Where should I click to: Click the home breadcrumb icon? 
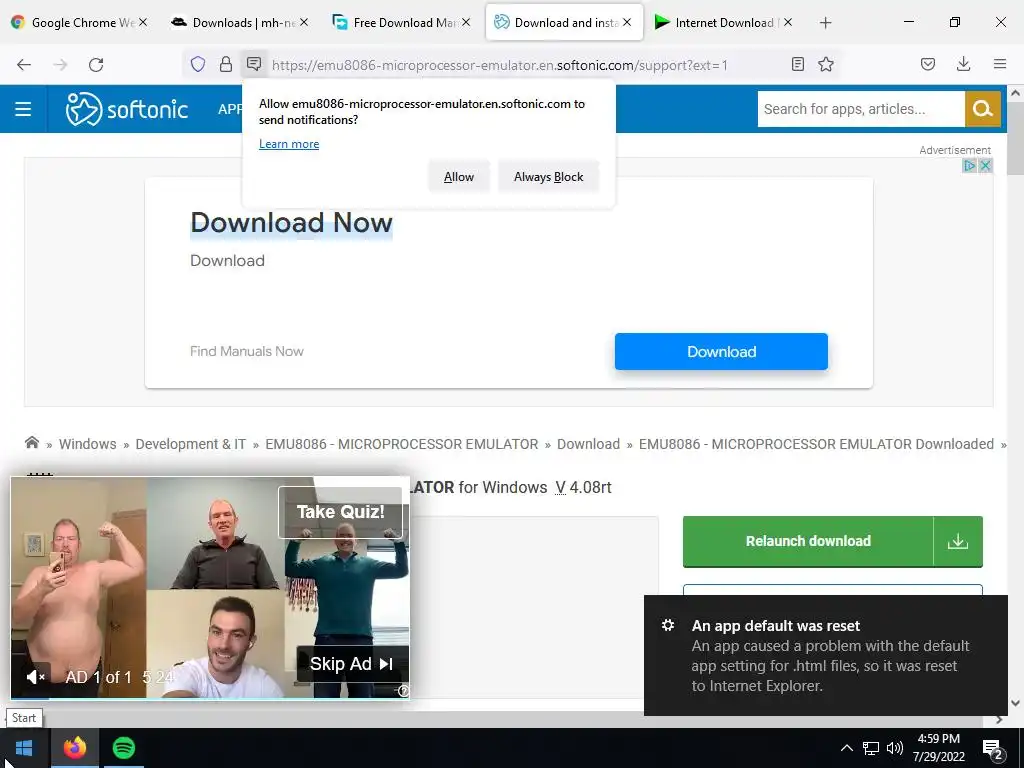tap(32, 443)
